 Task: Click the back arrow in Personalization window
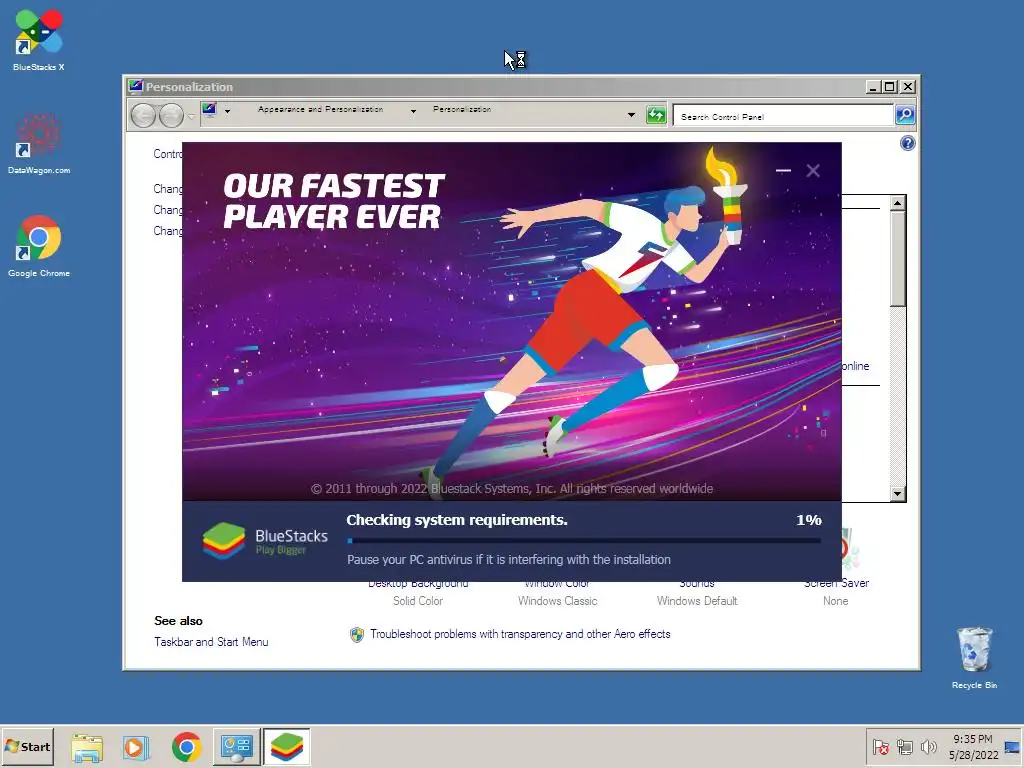point(143,116)
